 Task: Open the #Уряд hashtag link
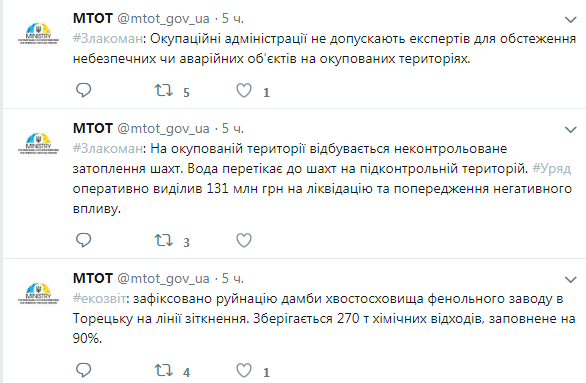coord(552,169)
